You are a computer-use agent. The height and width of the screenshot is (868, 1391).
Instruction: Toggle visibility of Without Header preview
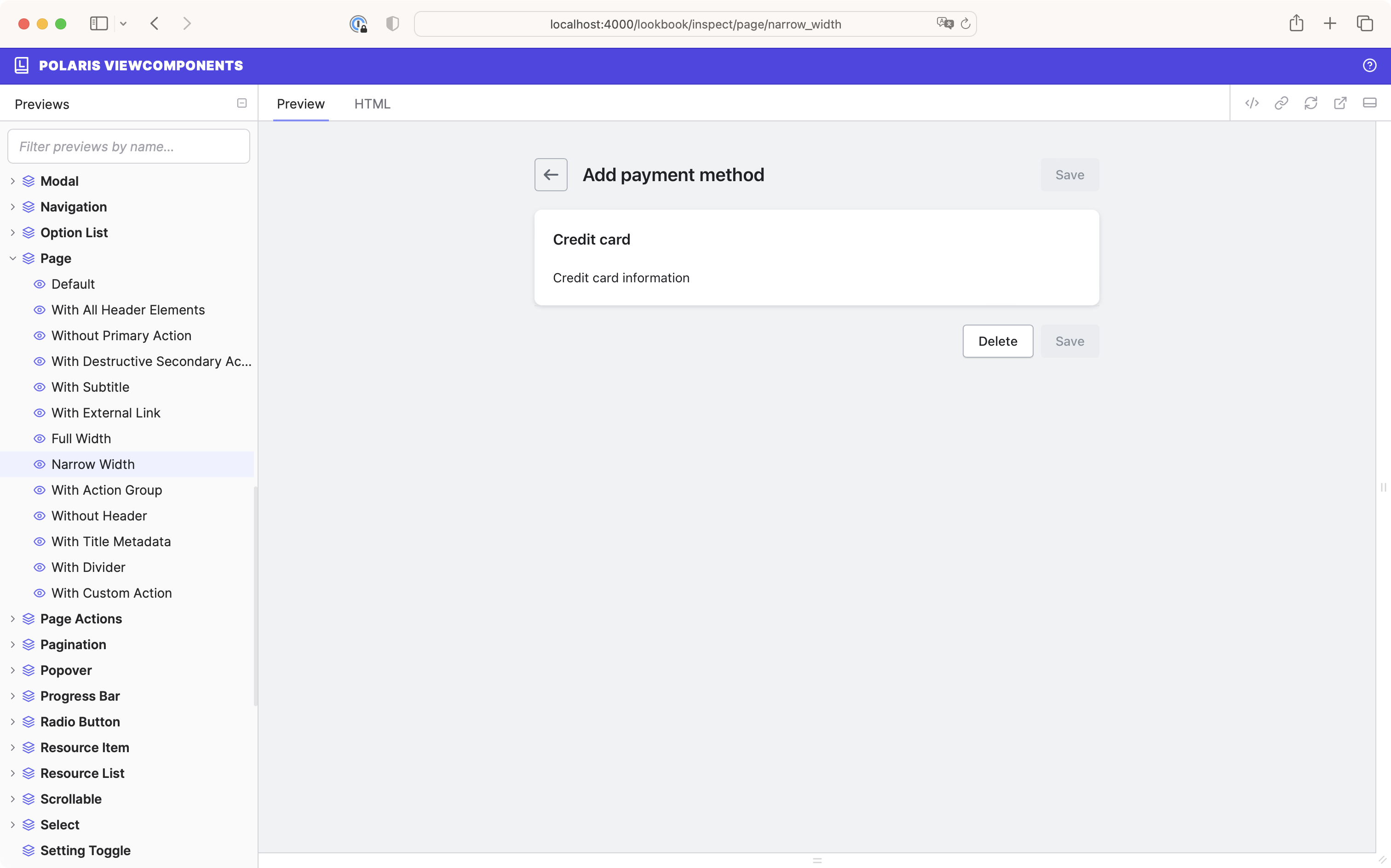[38, 515]
